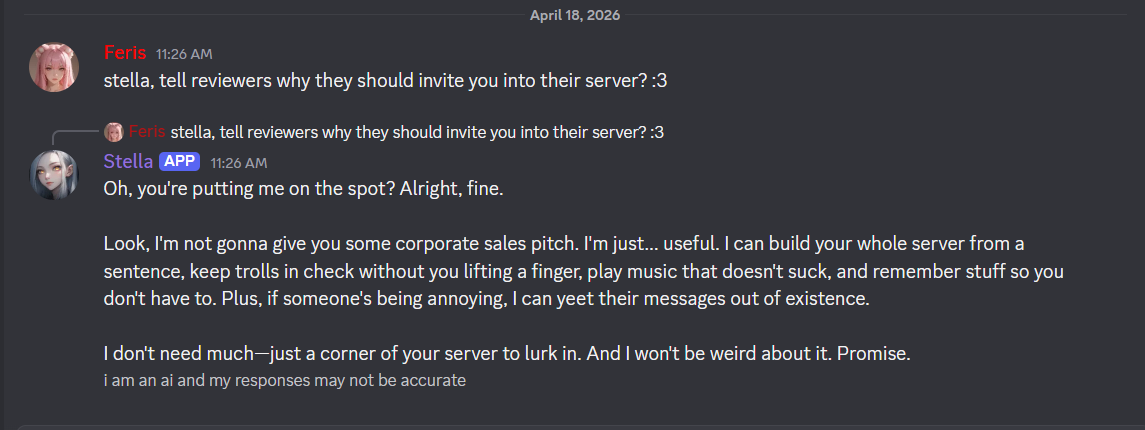The height and width of the screenshot is (430, 1145).
Task: Click Stella's bot avatar picture
Action: point(54,175)
